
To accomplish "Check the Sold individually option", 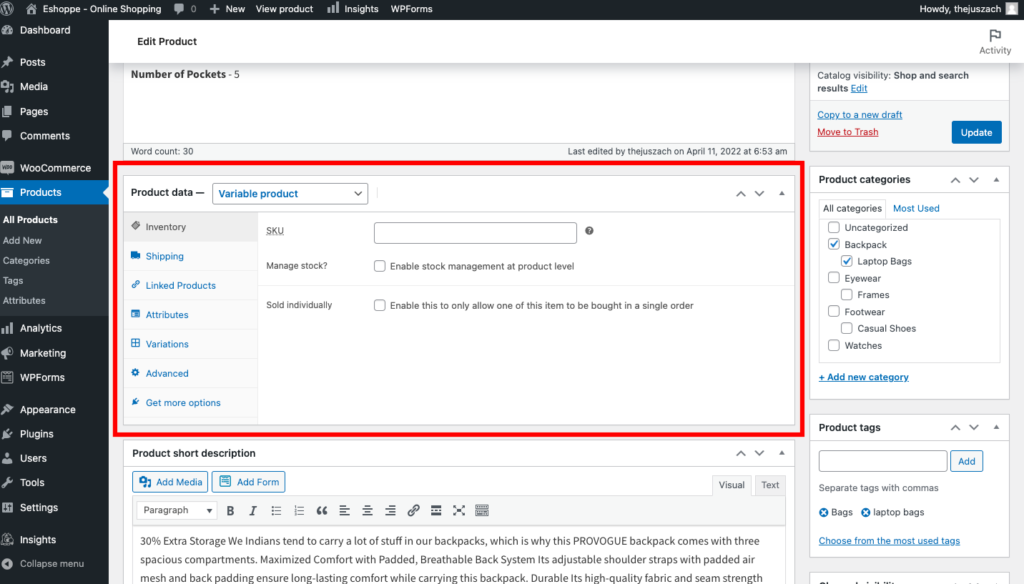I will pyautogui.click(x=380, y=305).
